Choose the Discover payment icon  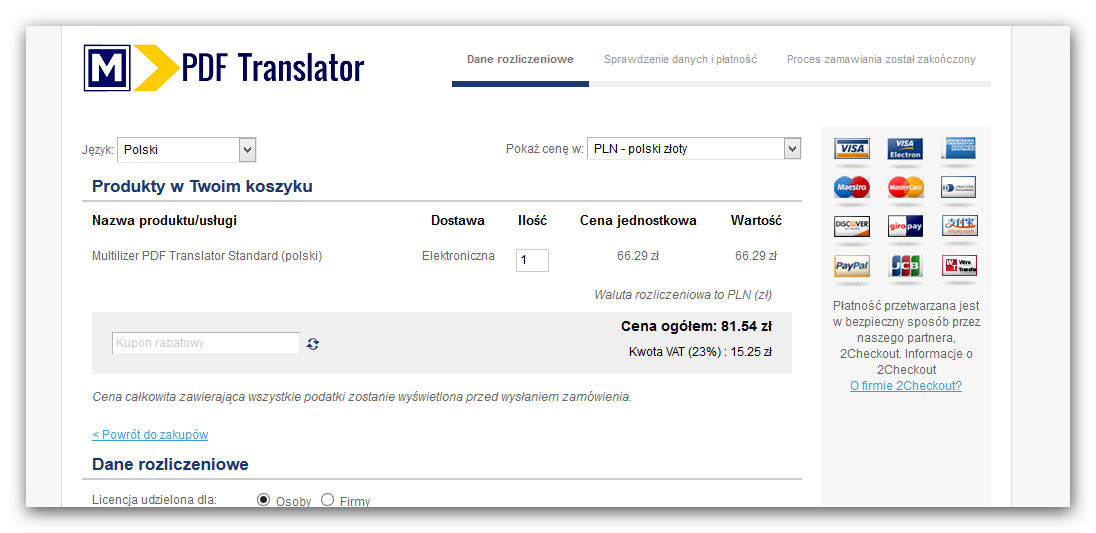click(851, 226)
